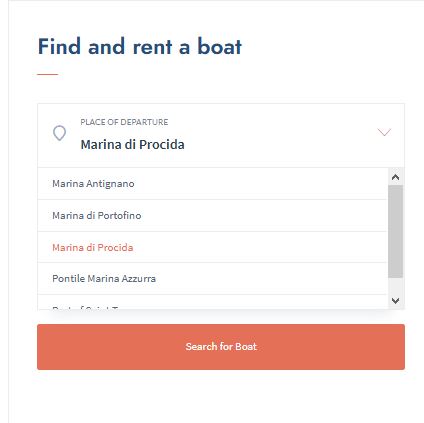Click the scrollbar track below the thumb
This screenshot has height=423, width=424.
(396, 285)
